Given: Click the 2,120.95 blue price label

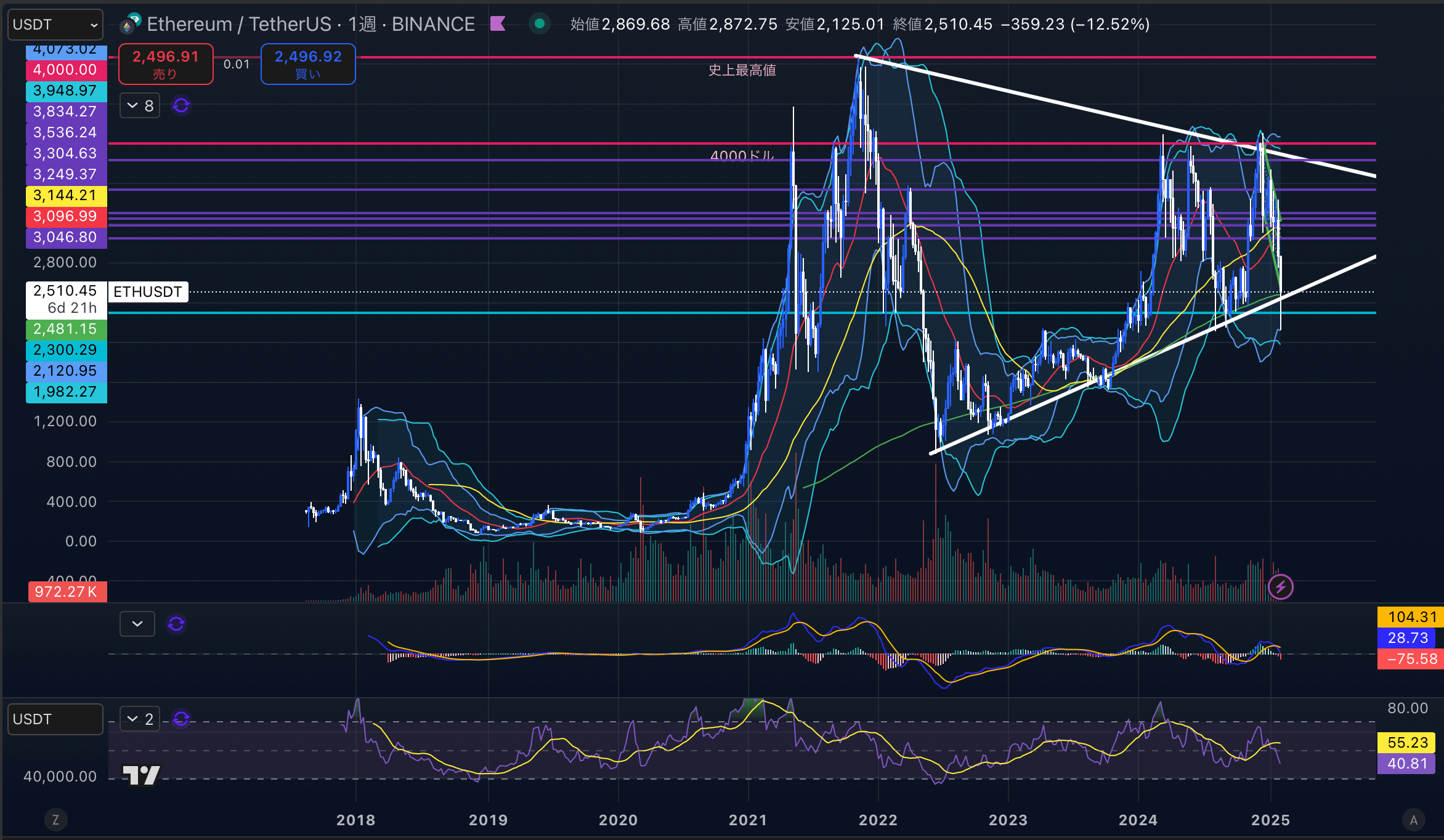Looking at the screenshot, I should pyautogui.click(x=66, y=371).
